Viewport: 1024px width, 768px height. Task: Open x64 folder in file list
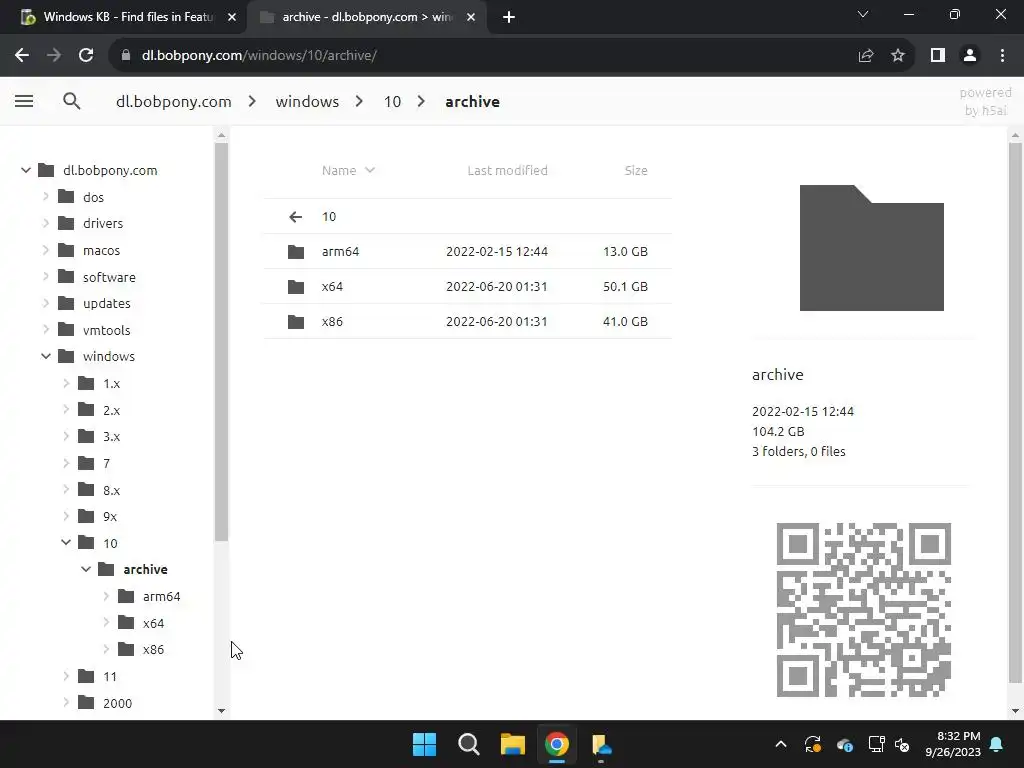(x=468, y=286)
